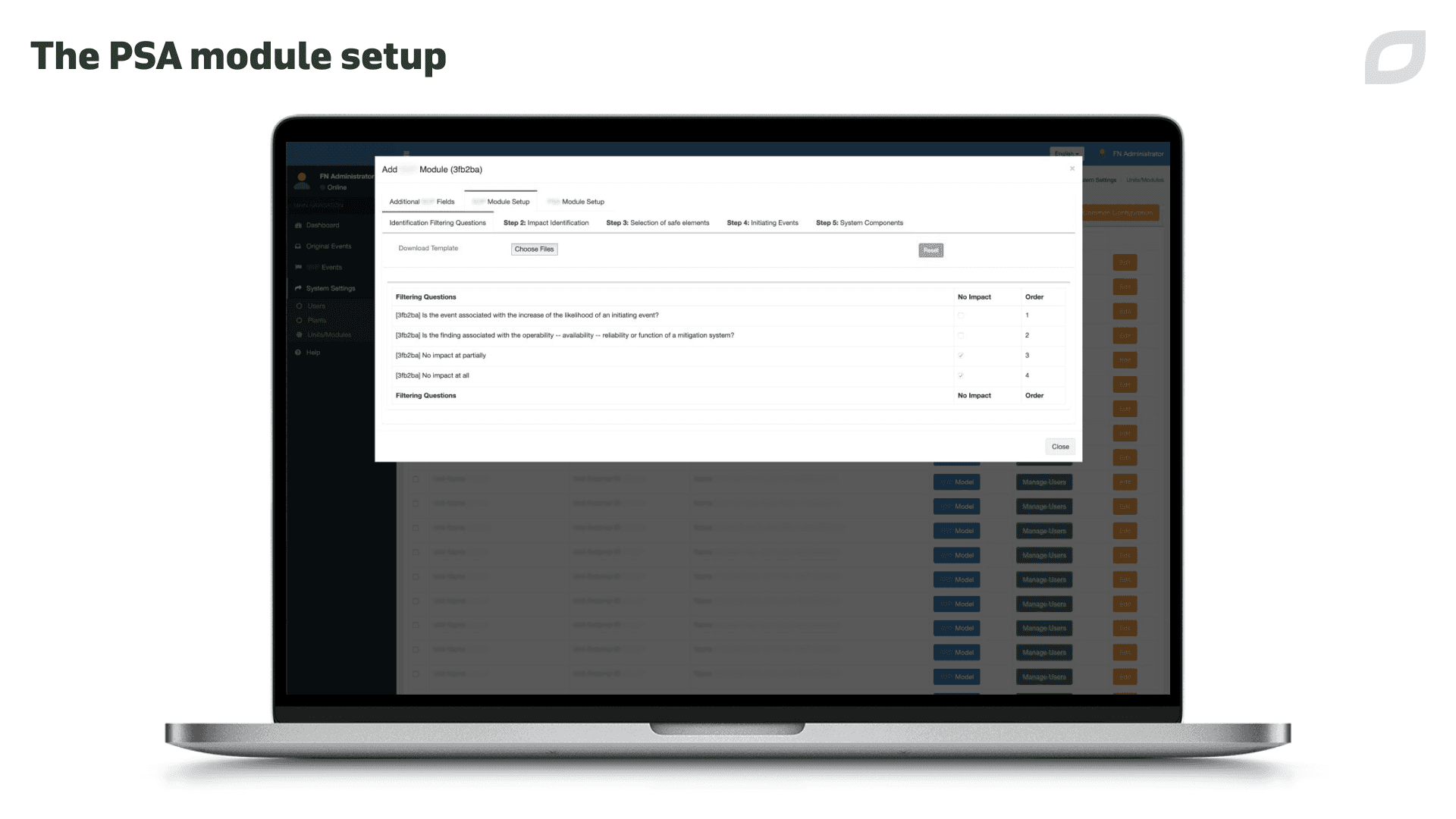
Task: Click the Help question-mark icon
Action: [x=298, y=353]
